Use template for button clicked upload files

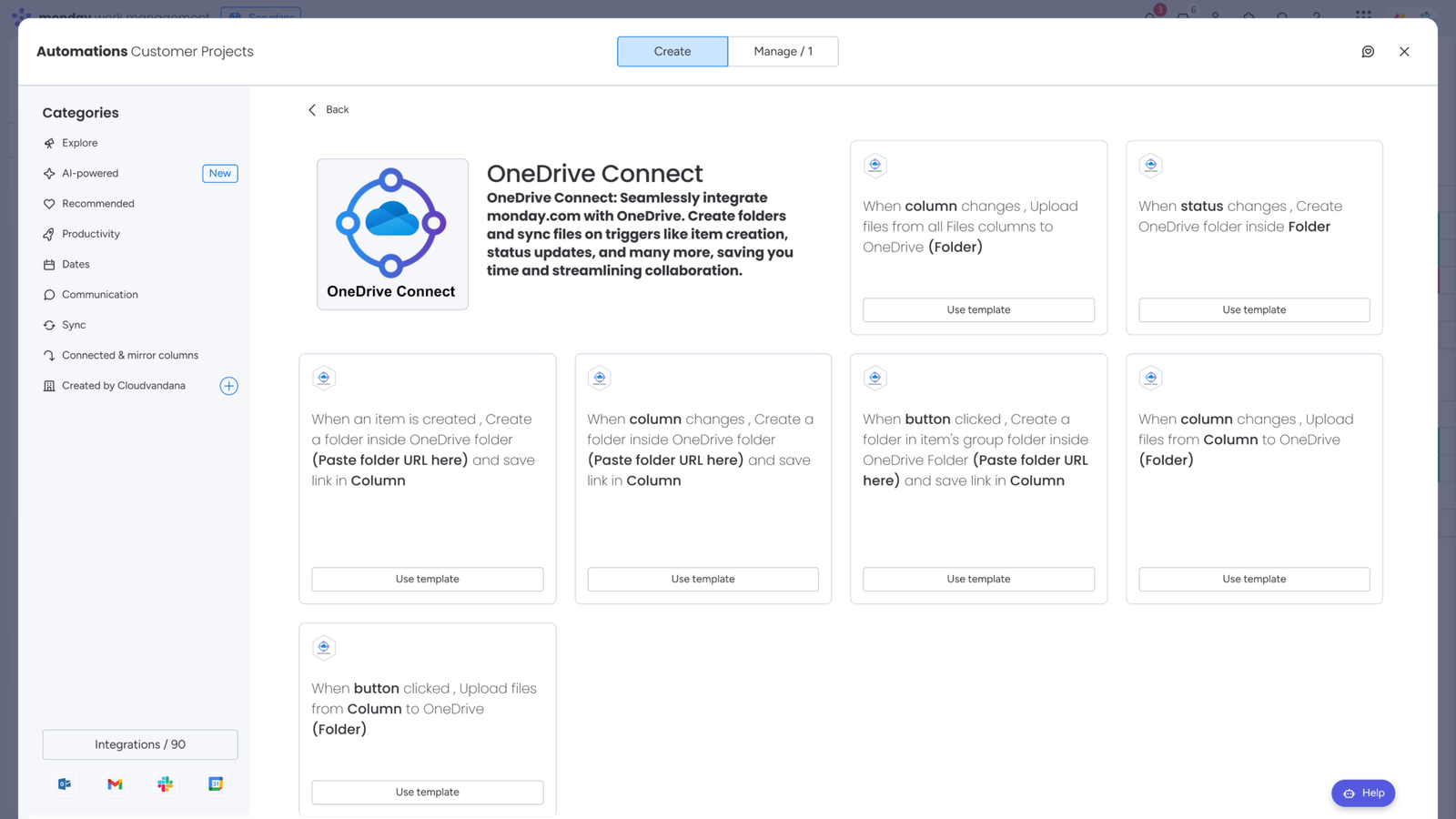pos(428,792)
